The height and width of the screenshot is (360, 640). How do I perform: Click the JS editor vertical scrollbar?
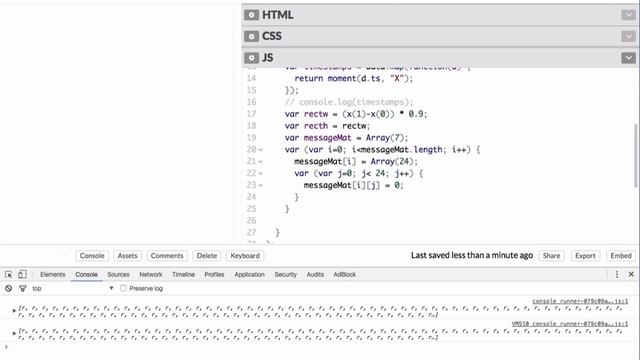(636, 155)
